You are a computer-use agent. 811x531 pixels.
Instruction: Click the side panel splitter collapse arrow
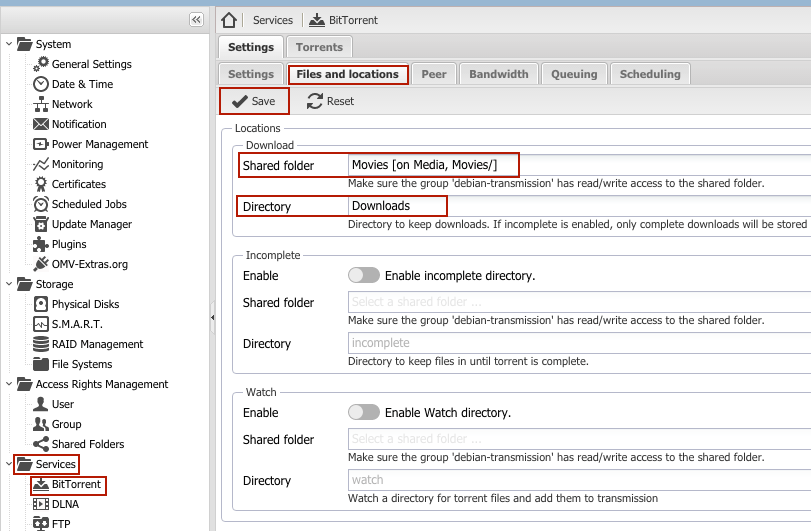(213, 317)
